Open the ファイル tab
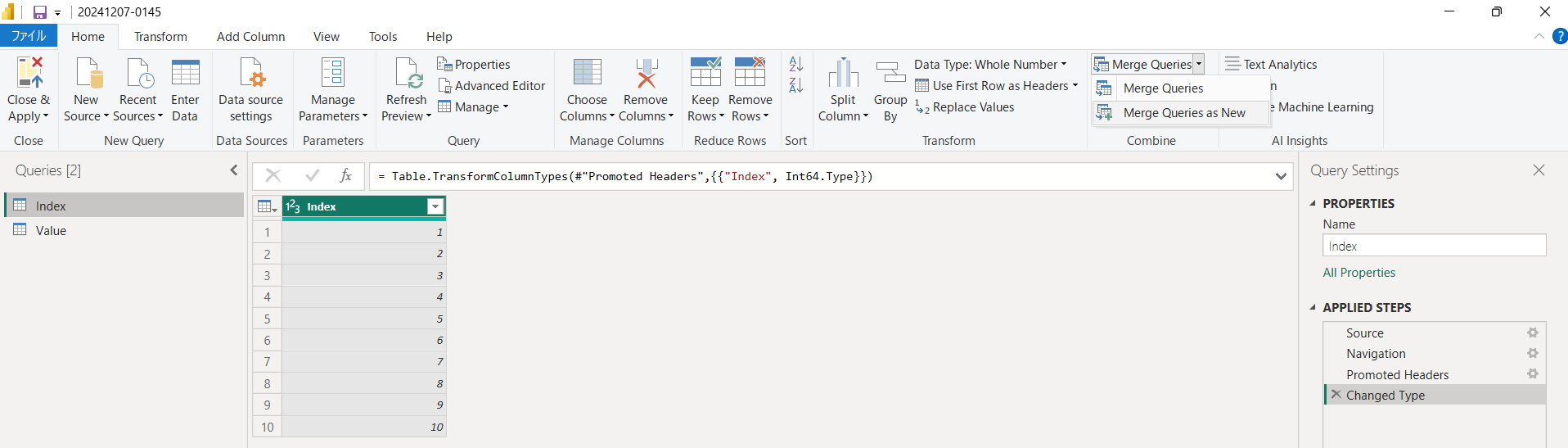Screen dimensions: 1568x448 tap(29, 36)
